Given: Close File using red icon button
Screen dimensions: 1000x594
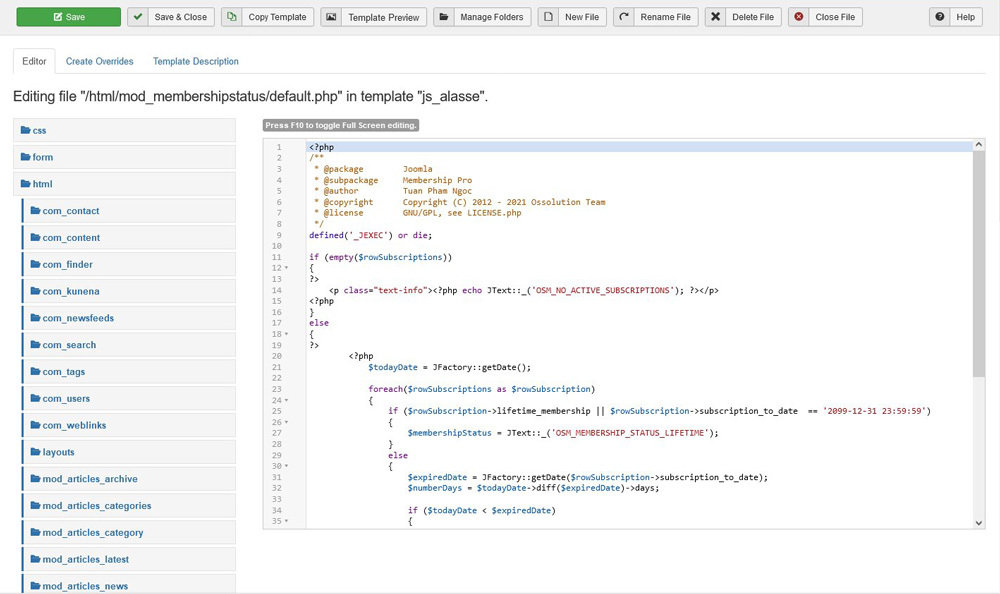Looking at the screenshot, I should [825, 17].
